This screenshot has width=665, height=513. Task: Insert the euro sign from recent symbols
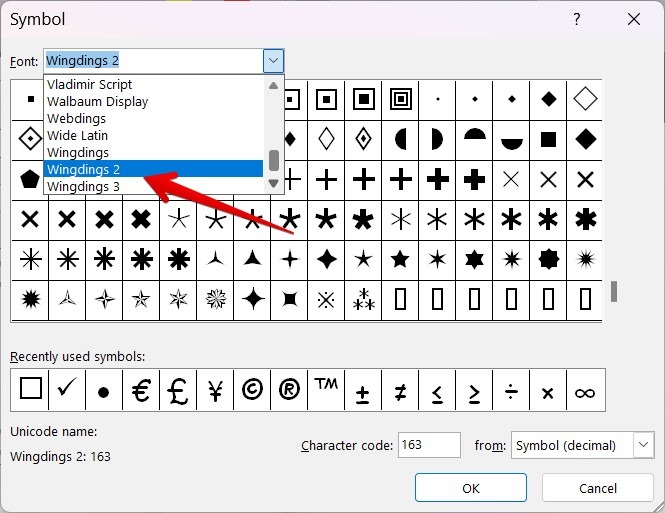click(141, 390)
